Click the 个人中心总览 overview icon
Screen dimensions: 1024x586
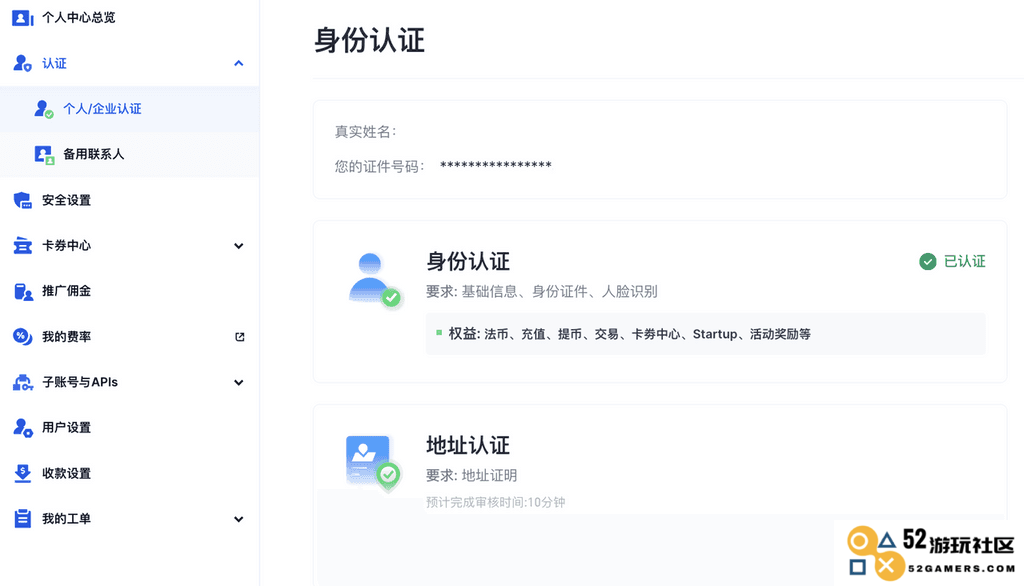click(x=22, y=18)
